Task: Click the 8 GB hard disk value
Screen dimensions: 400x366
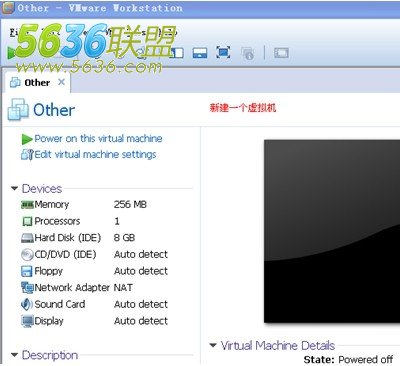Action: 124,238
